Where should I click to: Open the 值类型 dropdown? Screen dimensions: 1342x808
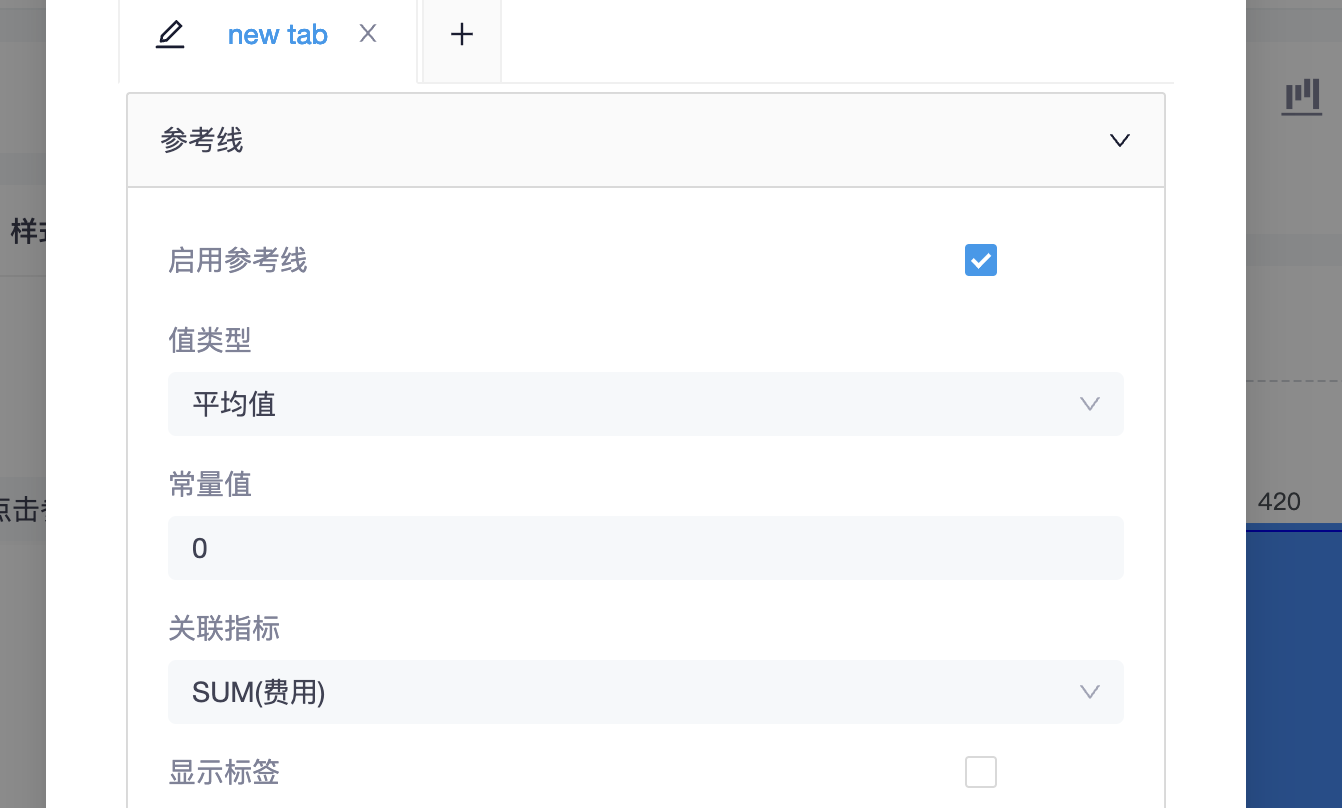[645, 404]
